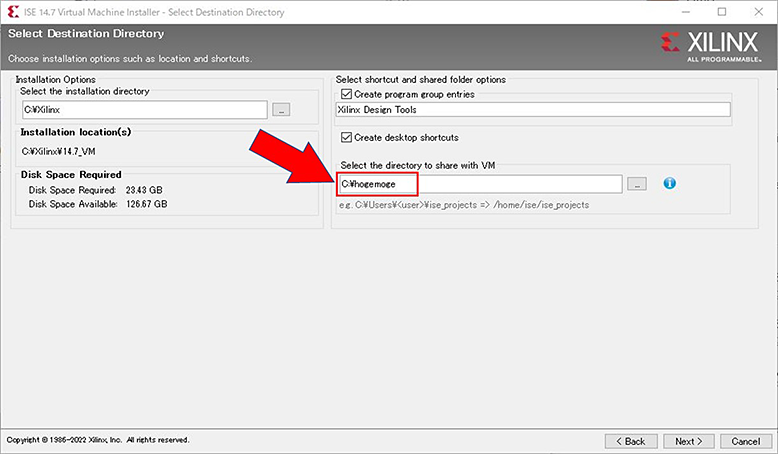Edit the Xilinx Design Tools group name field
The image size is (778, 454).
533,110
